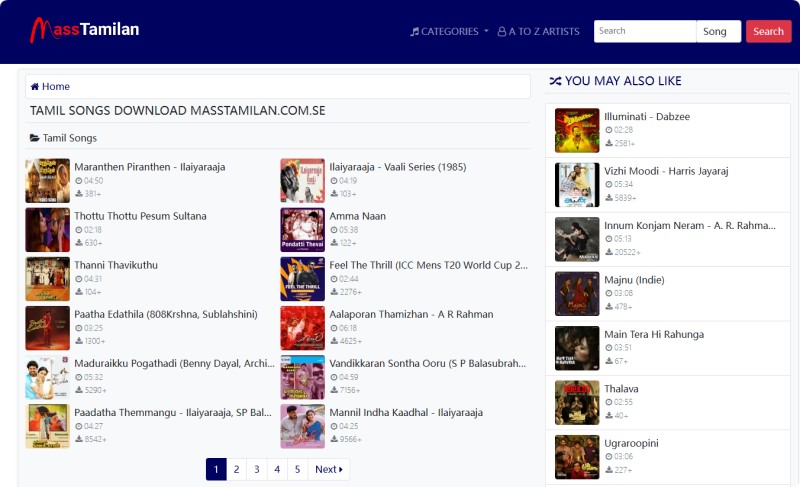The width and height of the screenshot is (800, 487).
Task: Go to page 4
Action: pyautogui.click(x=277, y=469)
